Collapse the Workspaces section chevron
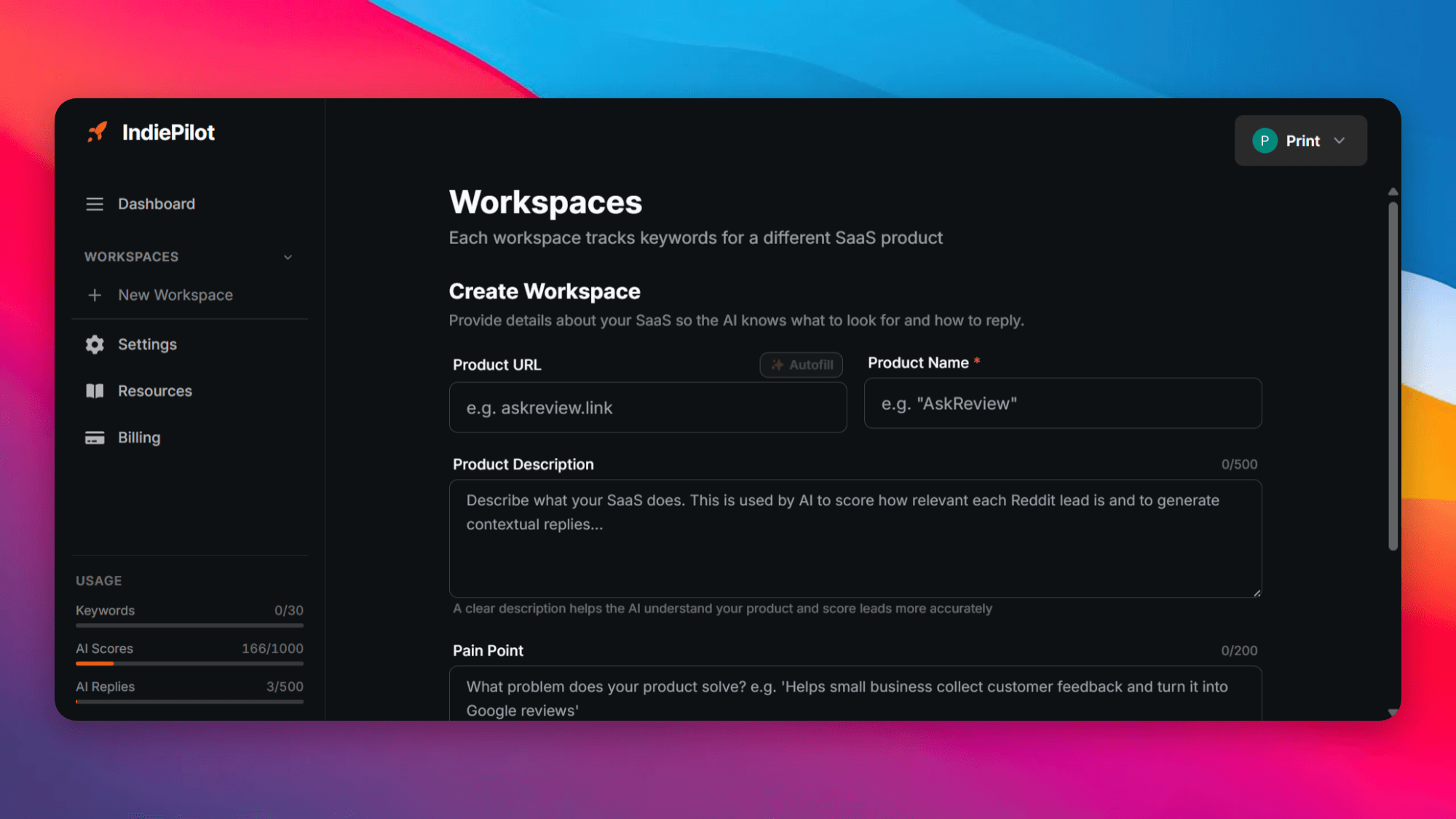The width and height of the screenshot is (1456, 819). 288,257
